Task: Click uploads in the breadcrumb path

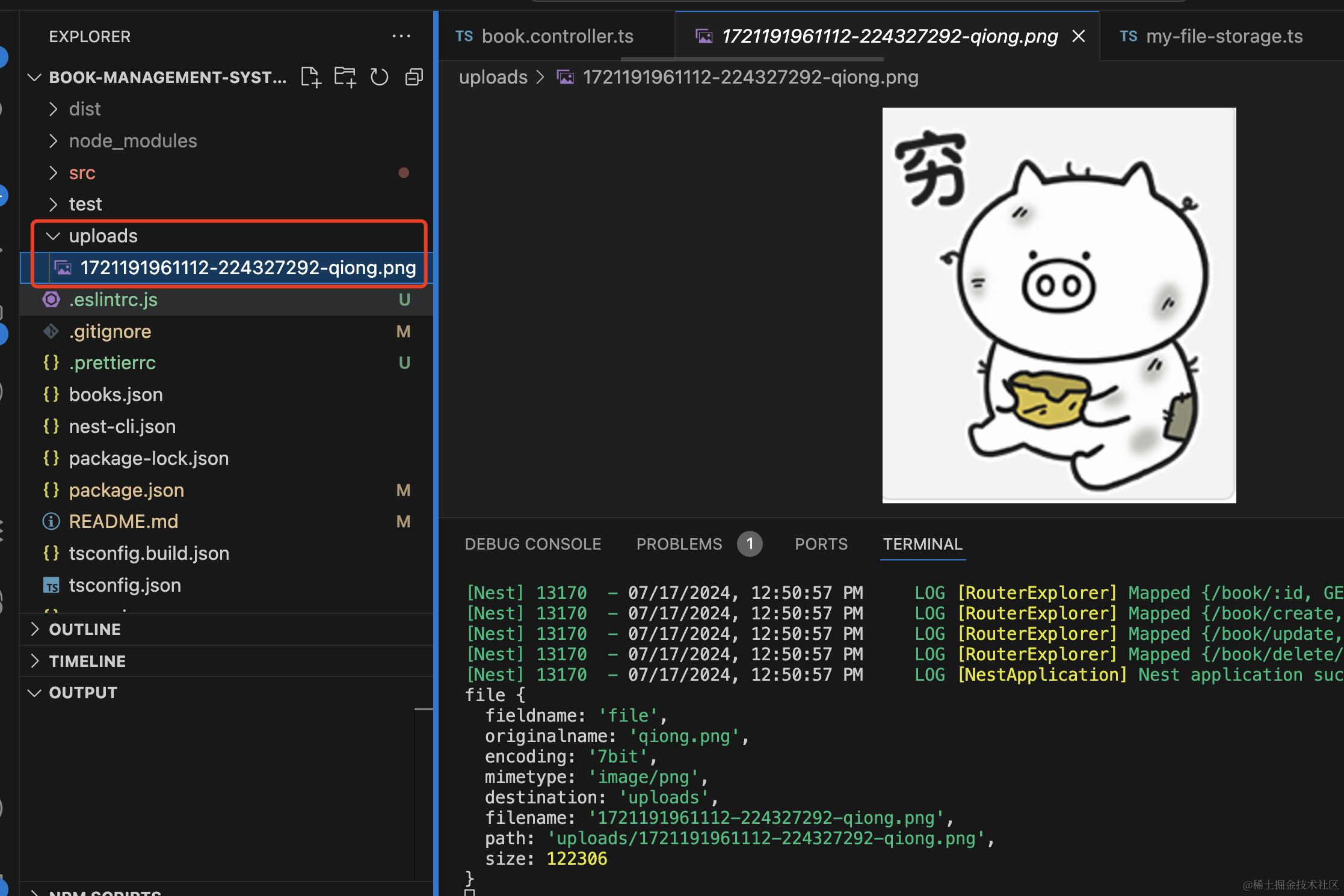Action: click(x=493, y=77)
